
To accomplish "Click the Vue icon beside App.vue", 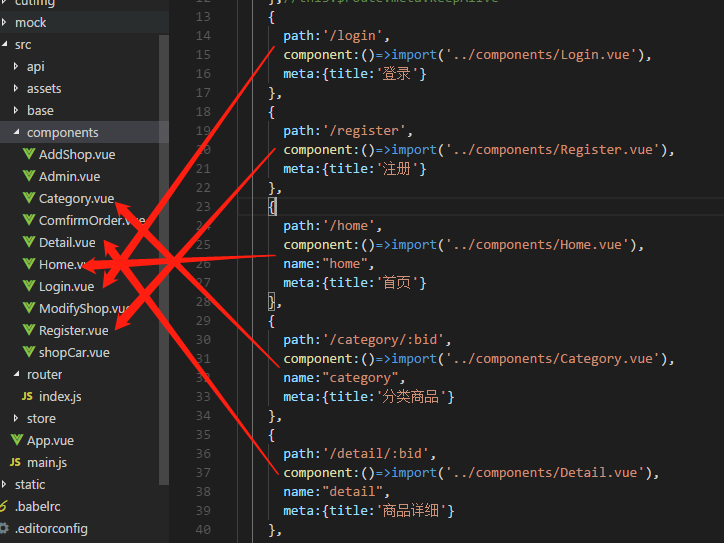I will pos(16,440).
